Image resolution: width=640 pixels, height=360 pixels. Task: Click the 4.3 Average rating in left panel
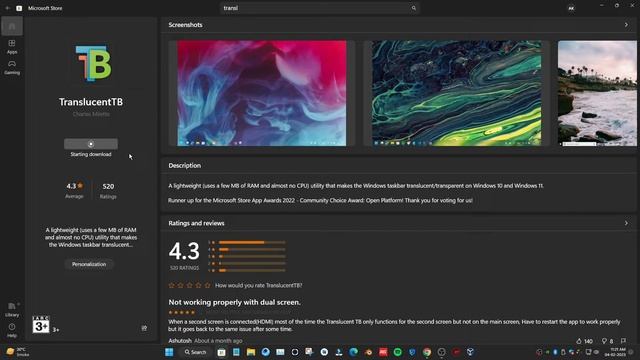click(74, 190)
